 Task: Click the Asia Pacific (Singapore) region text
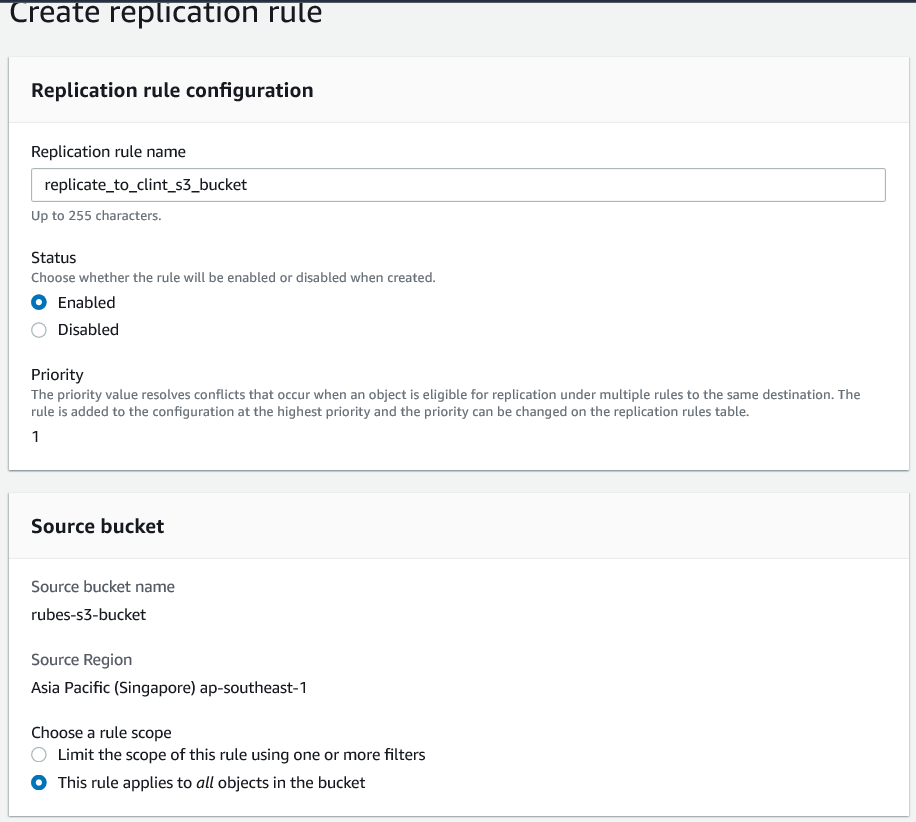(x=169, y=688)
